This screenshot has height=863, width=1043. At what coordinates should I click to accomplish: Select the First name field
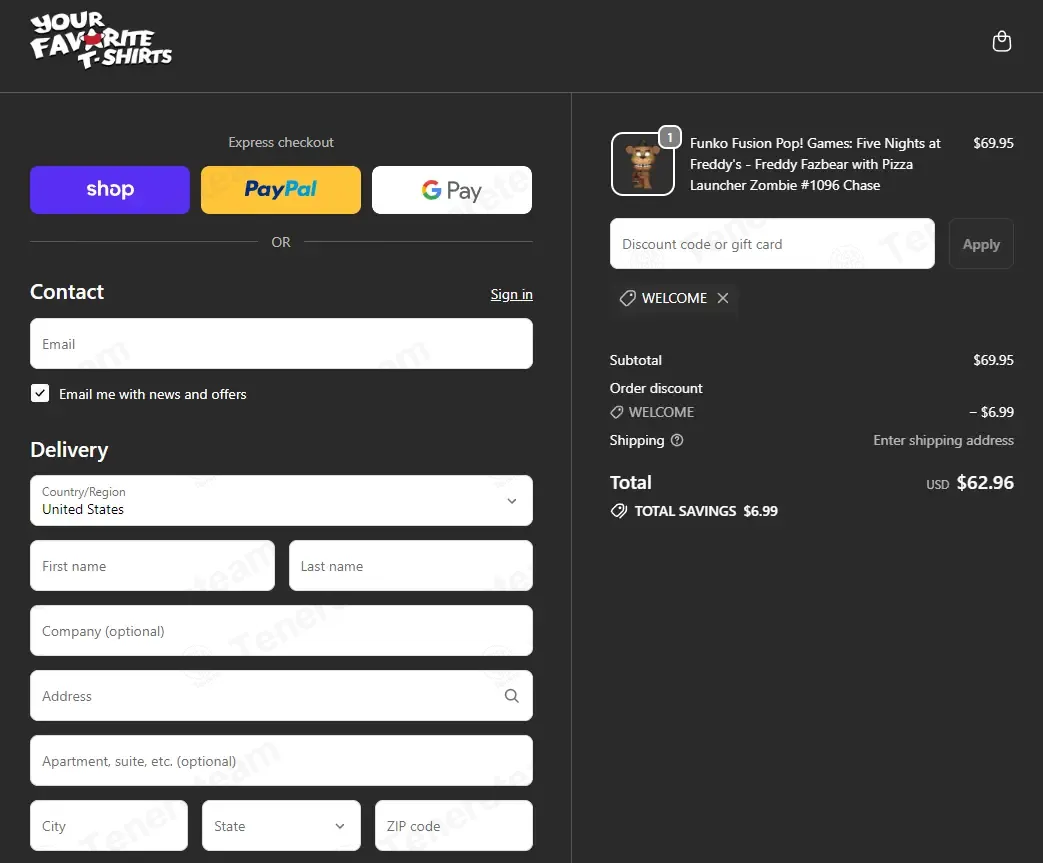pos(152,566)
